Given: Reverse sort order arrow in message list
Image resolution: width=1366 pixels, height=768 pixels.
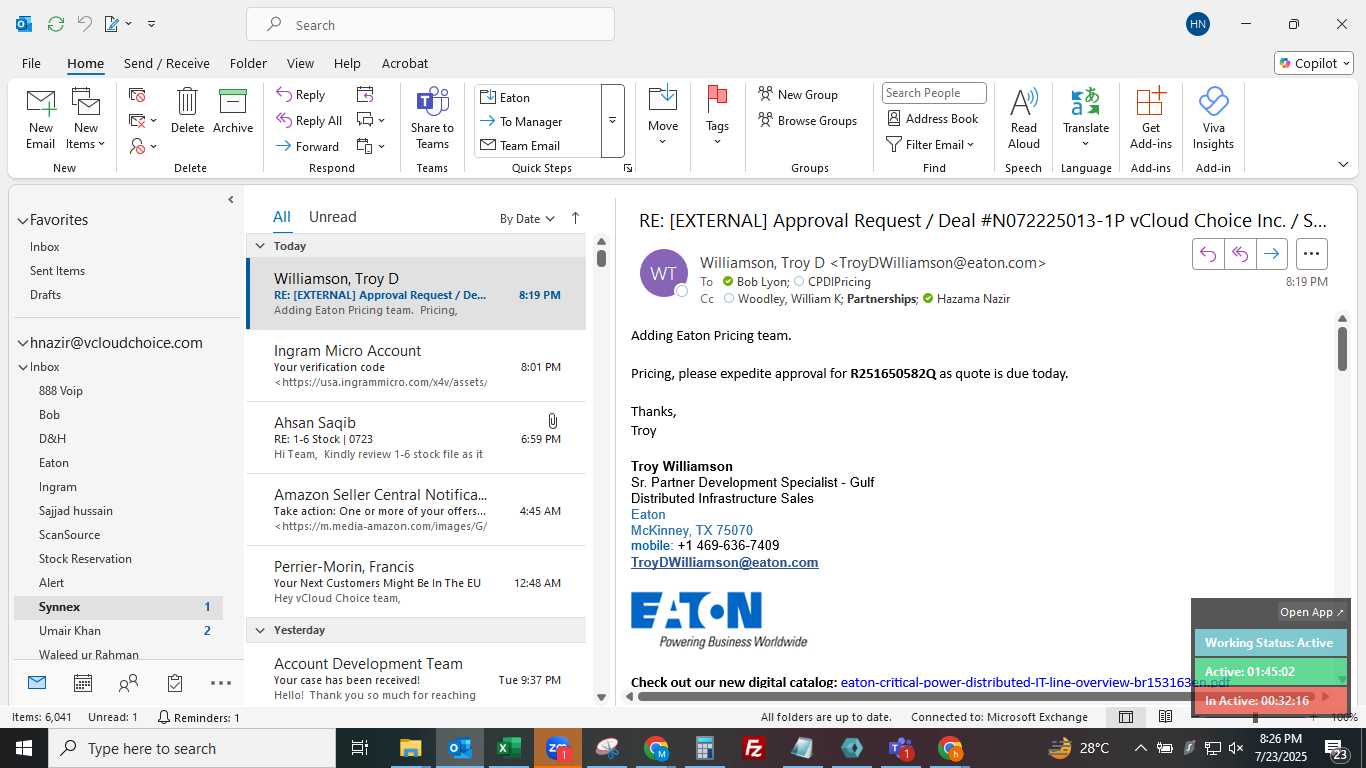Looking at the screenshot, I should [575, 218].
